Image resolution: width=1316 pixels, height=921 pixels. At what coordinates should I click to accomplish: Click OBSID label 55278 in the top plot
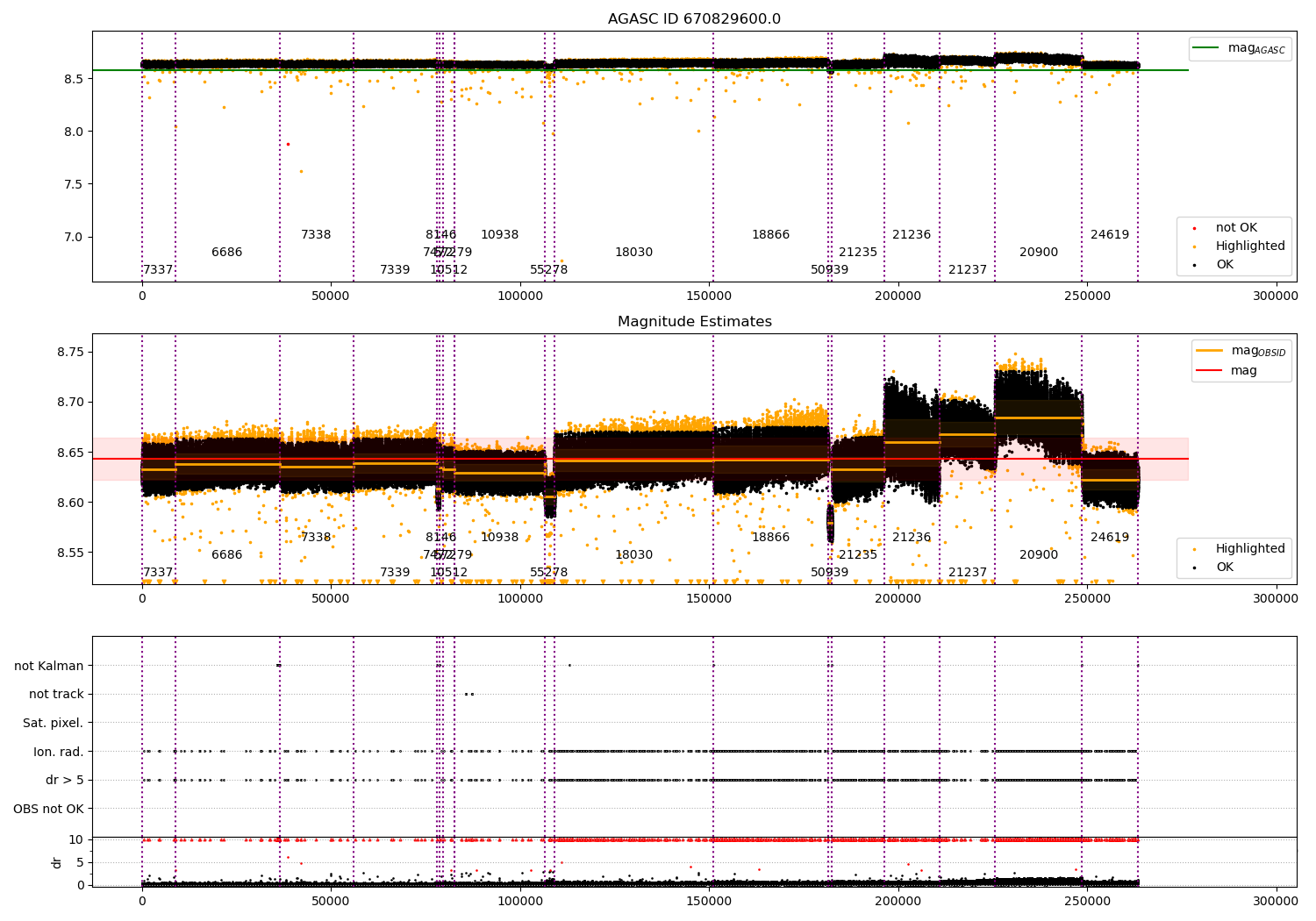pyautogui.click(x=548, y=270)
